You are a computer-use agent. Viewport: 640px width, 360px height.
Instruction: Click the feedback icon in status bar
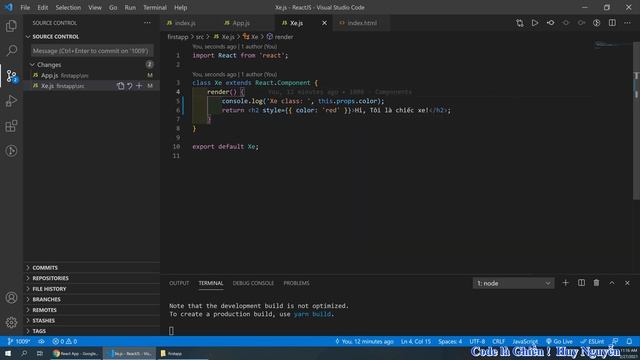tap(615, 341)
